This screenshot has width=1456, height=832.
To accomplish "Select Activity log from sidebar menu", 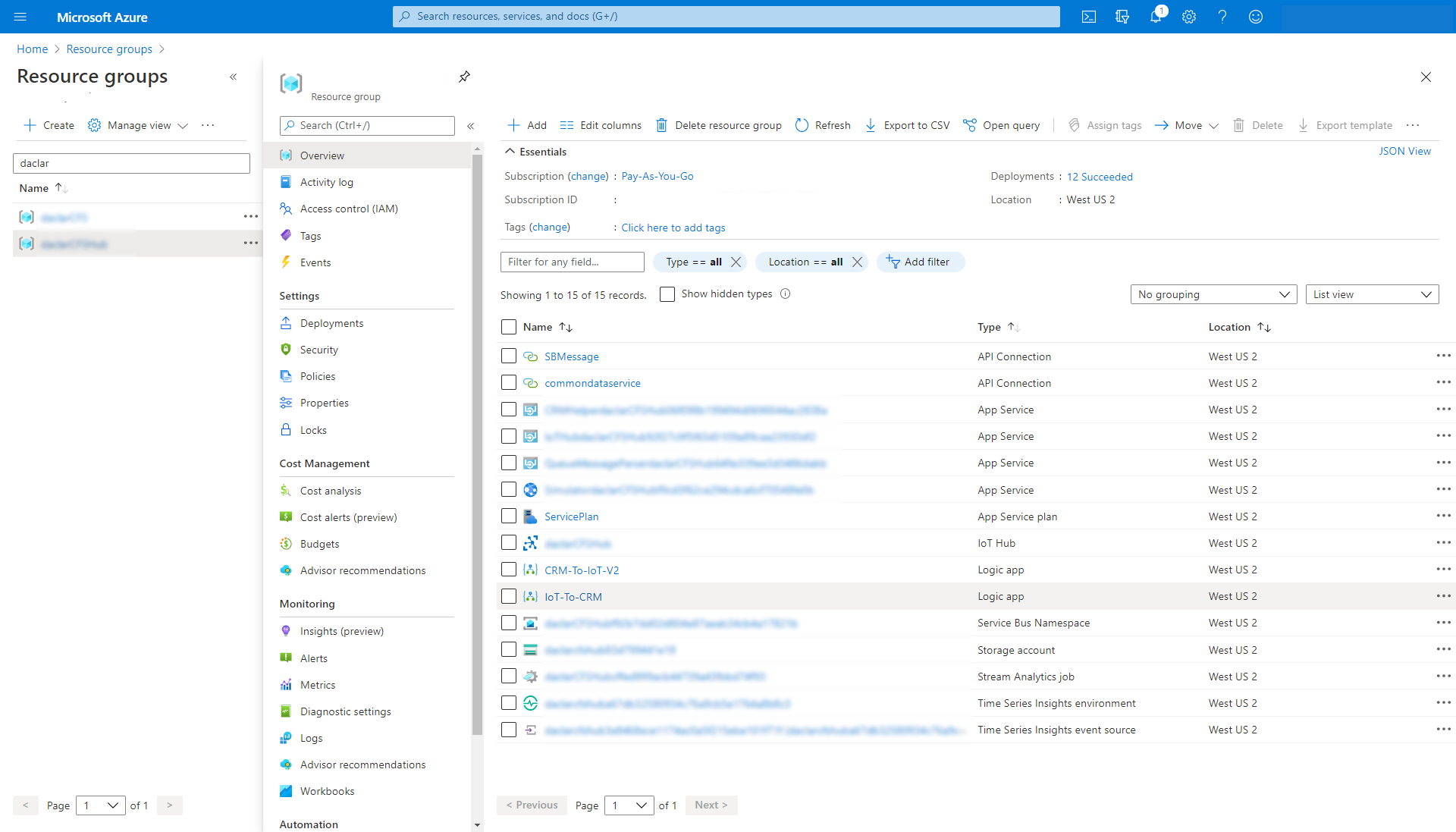I will [325, 182].
